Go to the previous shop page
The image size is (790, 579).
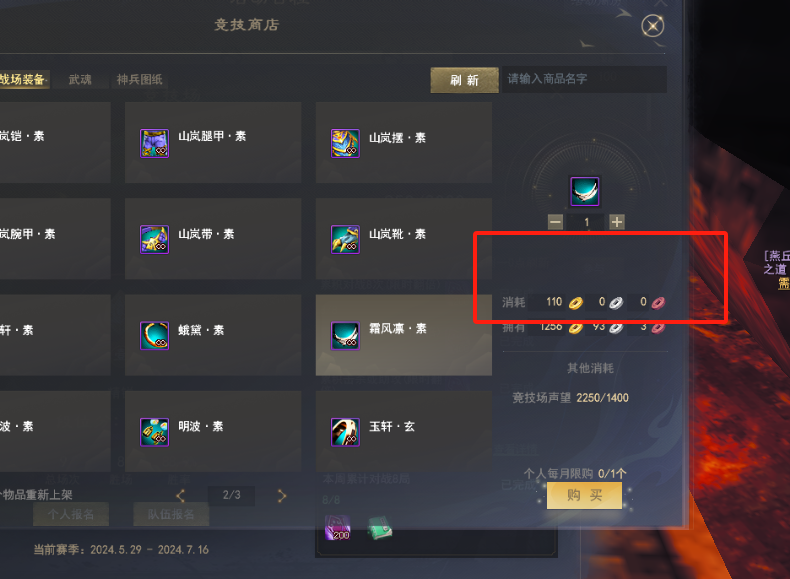coord(180,496)
